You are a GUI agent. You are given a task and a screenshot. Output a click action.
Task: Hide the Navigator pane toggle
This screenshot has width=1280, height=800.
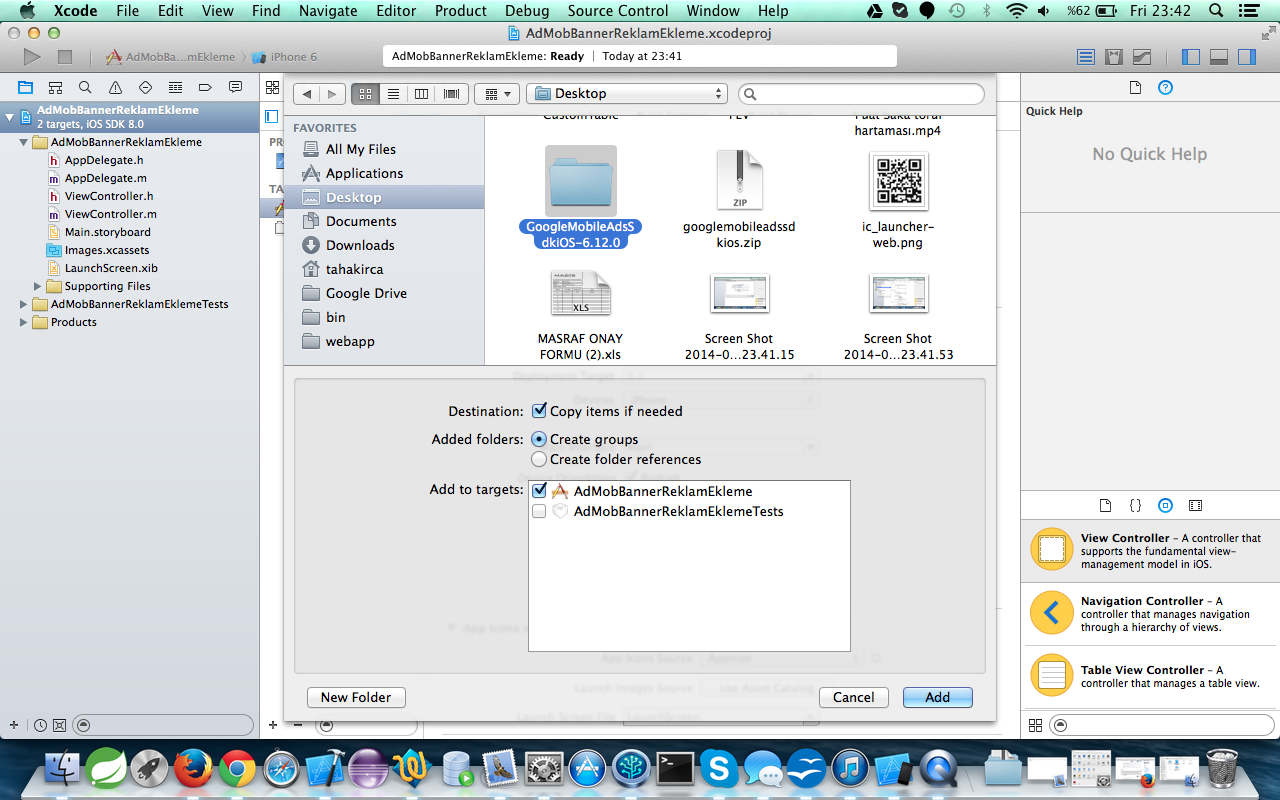point(1191,57)
